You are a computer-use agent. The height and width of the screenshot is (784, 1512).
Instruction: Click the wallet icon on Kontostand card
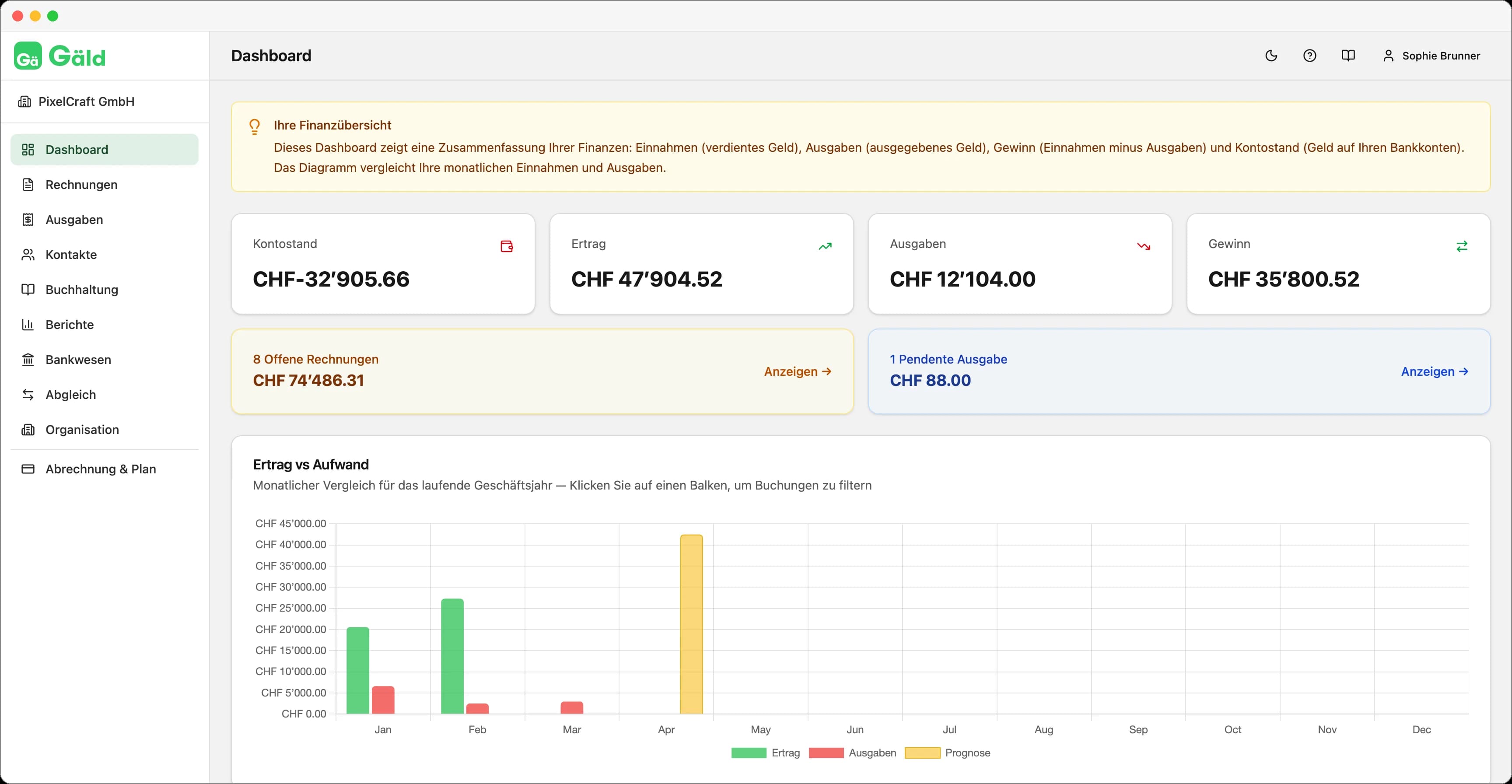(507, 246)
